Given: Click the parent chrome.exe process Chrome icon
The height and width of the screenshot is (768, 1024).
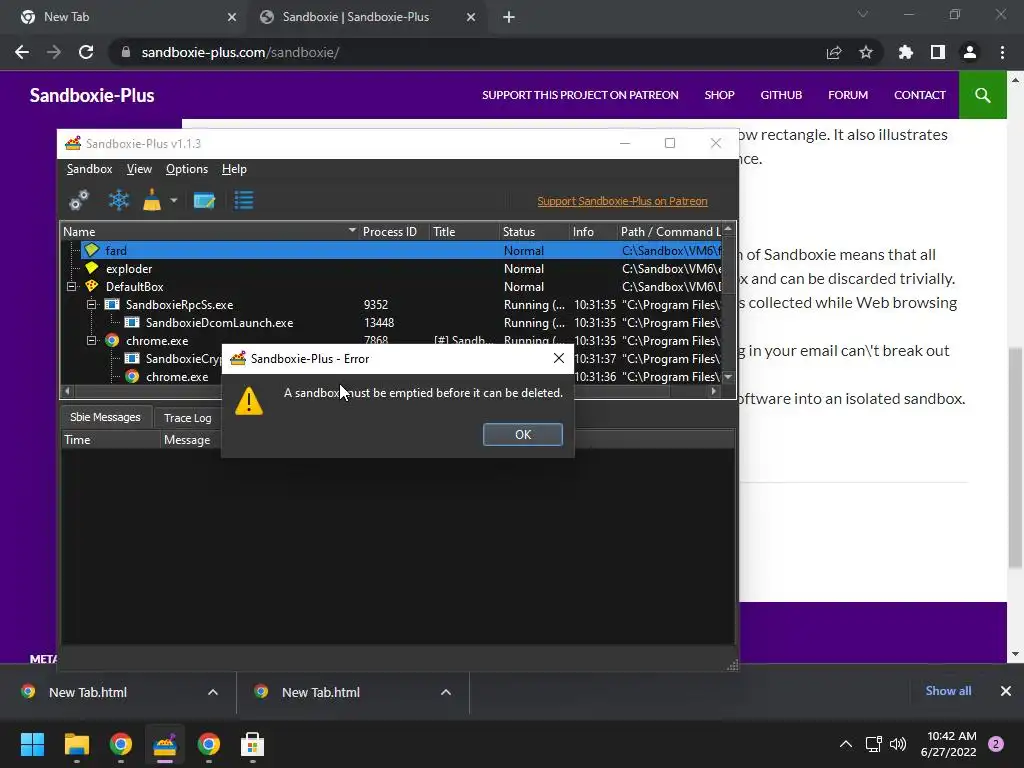Looking at the screenshot, I should click(x=112, y=340).
